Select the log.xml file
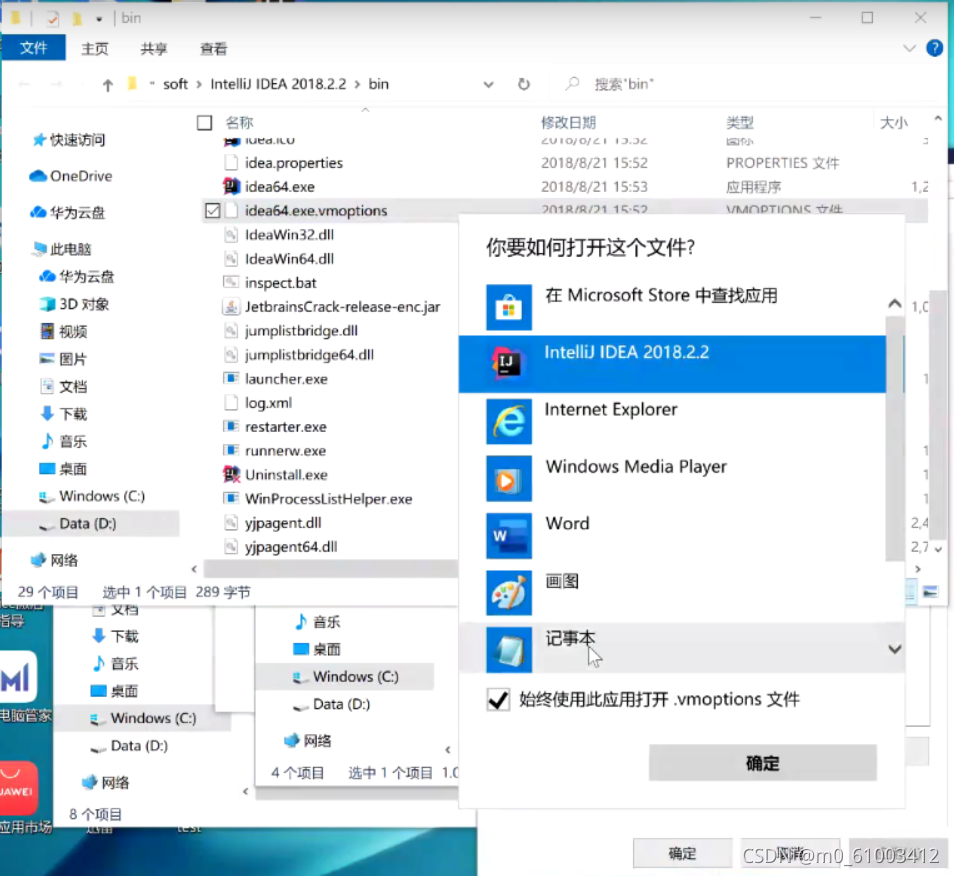954x876 pixels. 268,403
